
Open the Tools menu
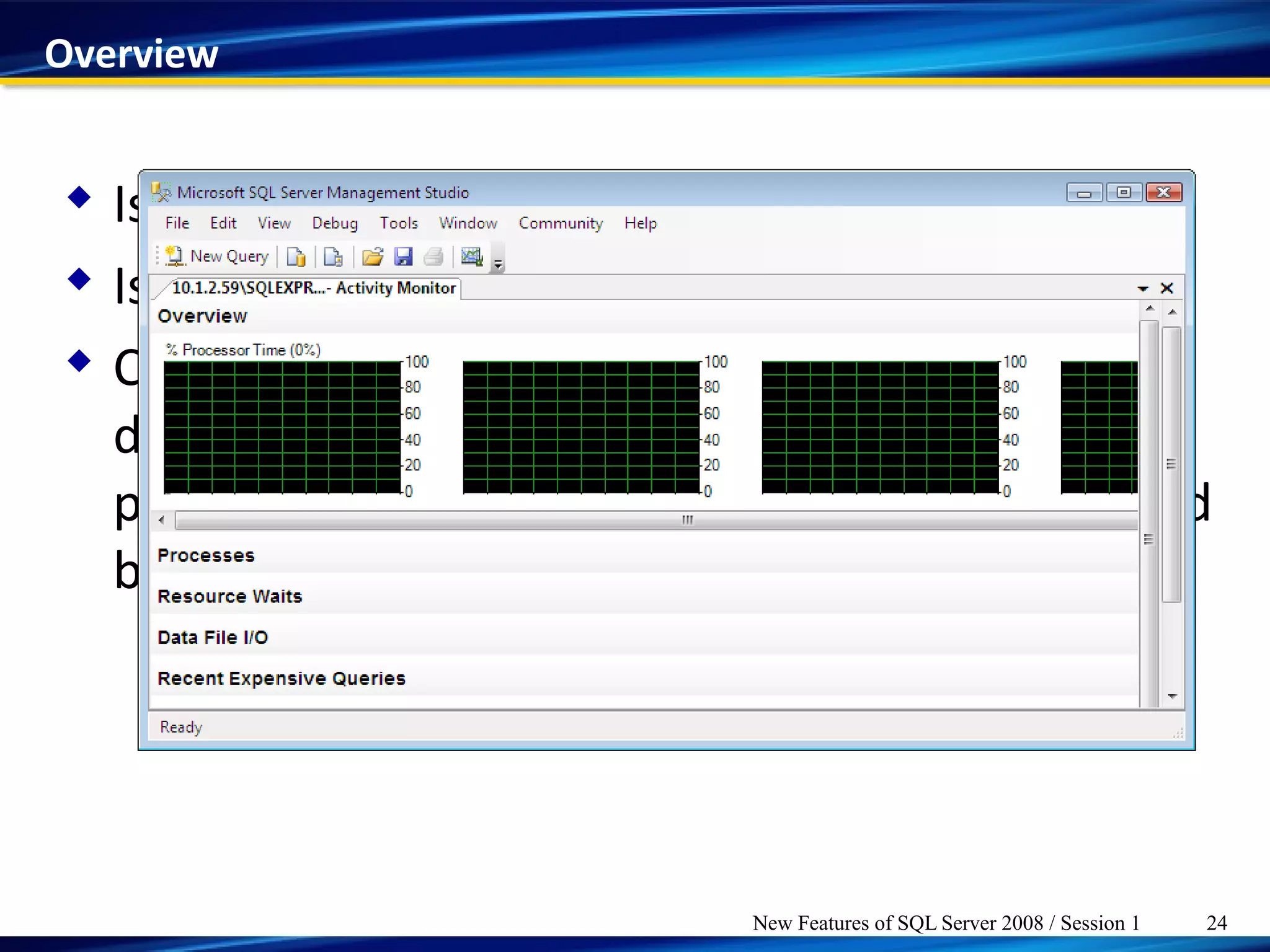click(399, 223)
